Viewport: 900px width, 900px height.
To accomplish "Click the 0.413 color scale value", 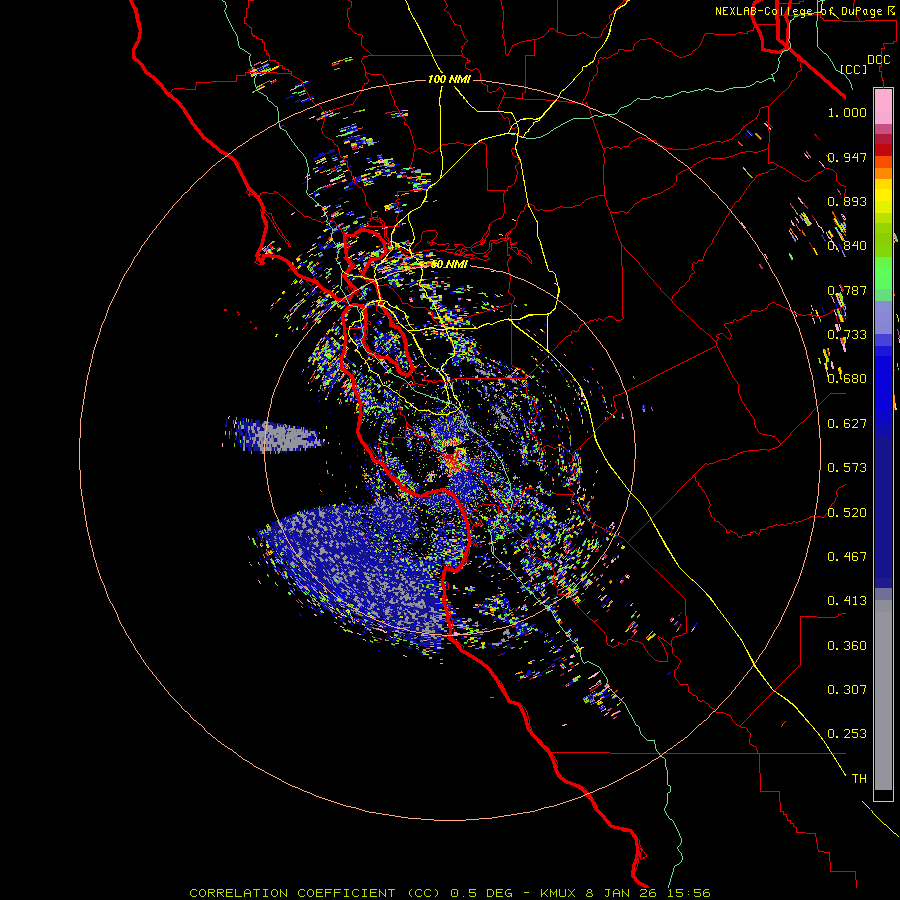I will click(847, 601).
